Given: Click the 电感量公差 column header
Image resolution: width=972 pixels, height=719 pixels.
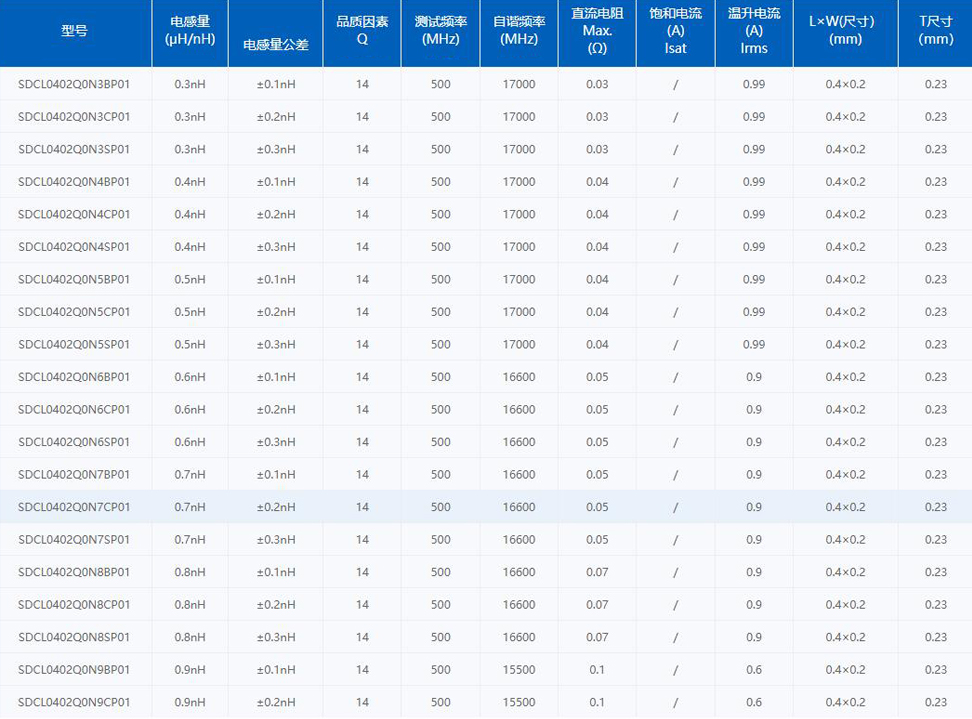Looking at the screenshot, I should pyautogui.click(x=275, y=45).
